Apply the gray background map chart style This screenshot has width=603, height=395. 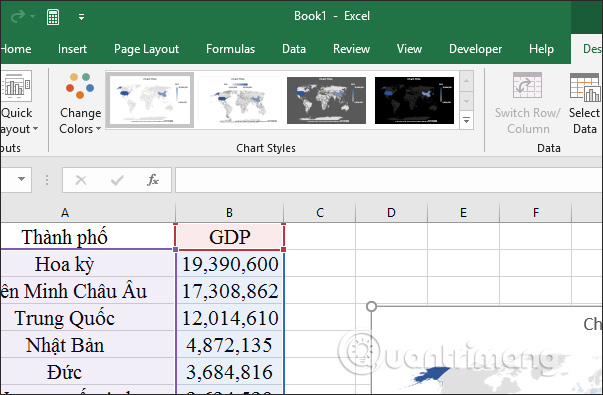click(x=326, y=100)
